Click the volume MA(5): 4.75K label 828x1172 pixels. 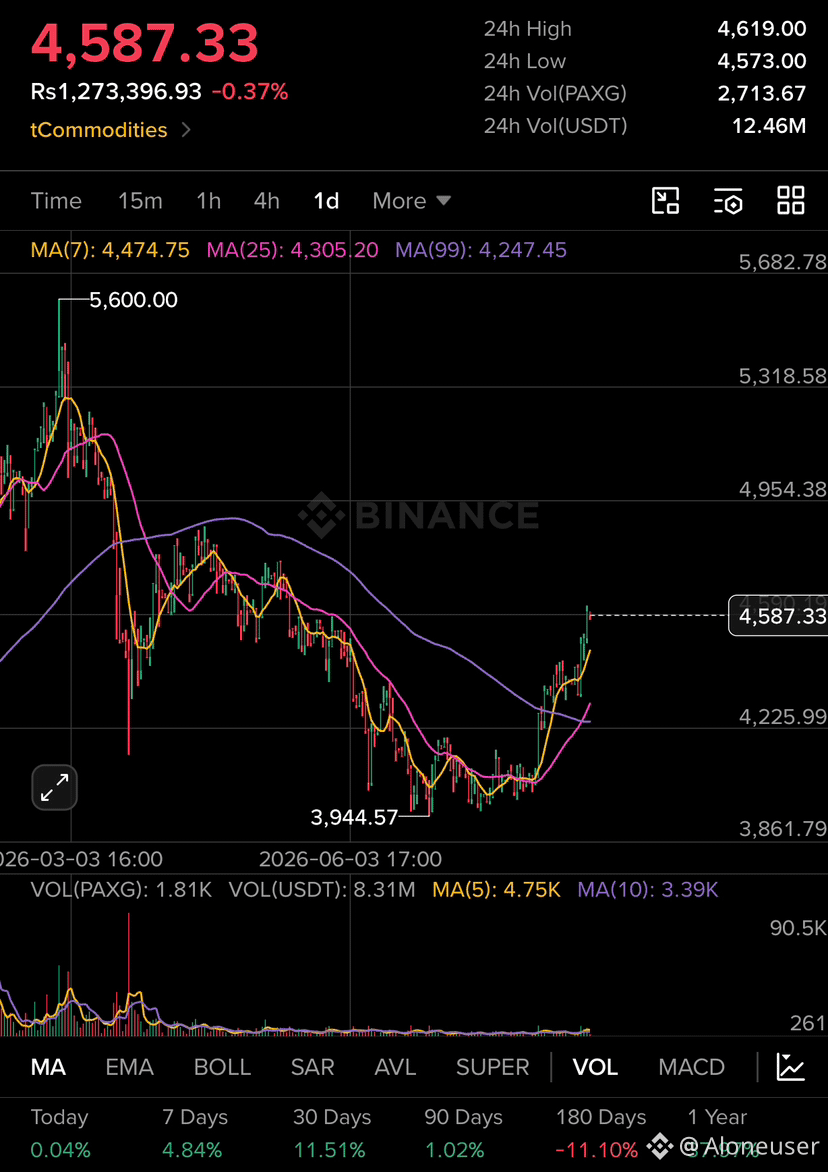pos(496,889)
